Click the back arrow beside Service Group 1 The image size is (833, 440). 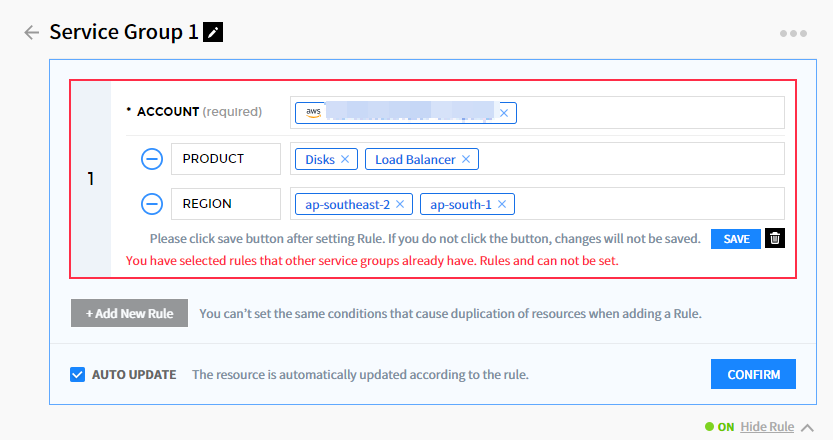(x=31, y=32)
